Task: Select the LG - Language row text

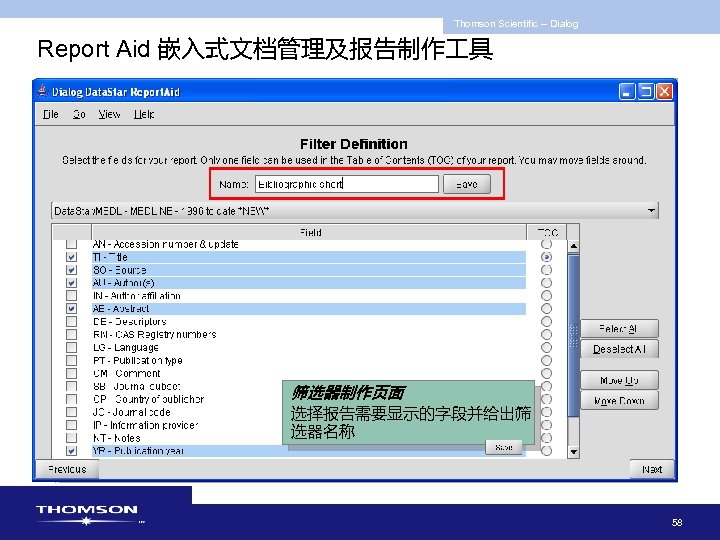Action: tap(126, 347)
